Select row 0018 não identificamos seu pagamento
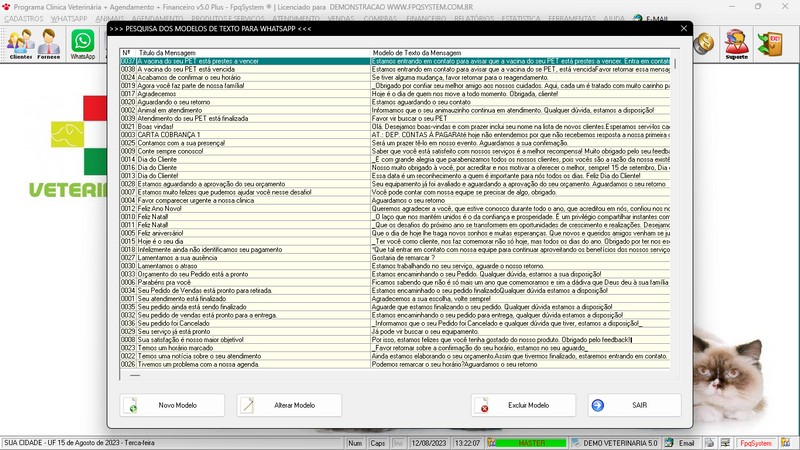 395,249
